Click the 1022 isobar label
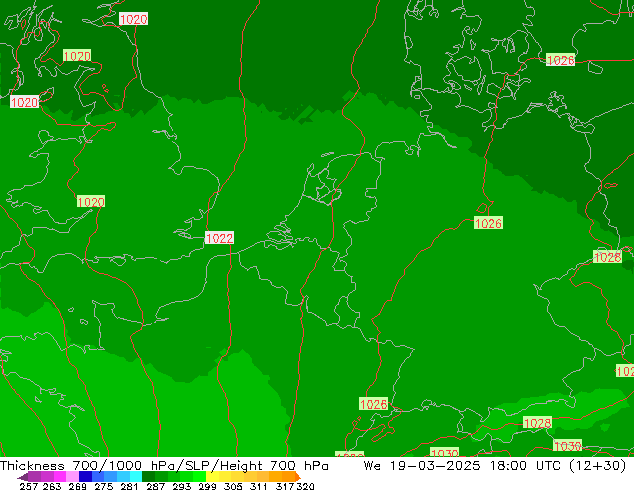634x490 pixels. (x=219, y=238)
